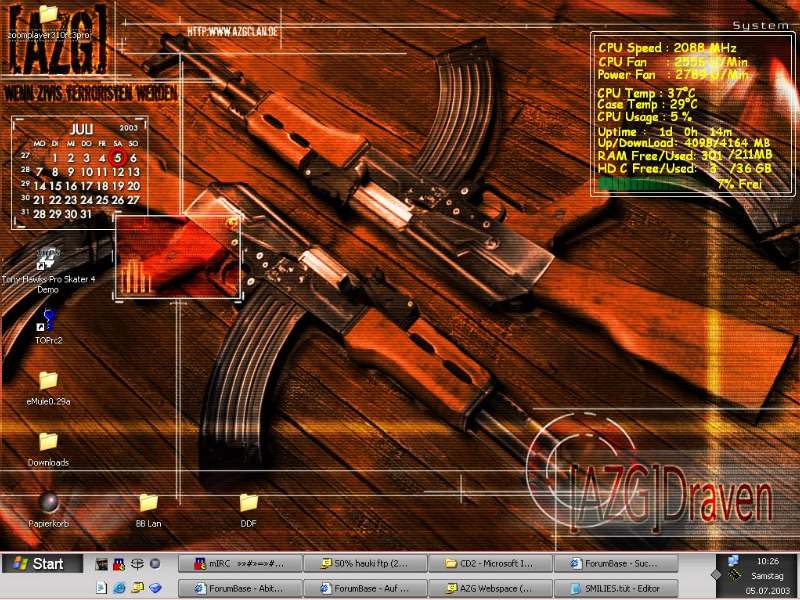Click the first quick launch icon beside Start
The width and height of the screenshot is (800, 600).
(x=102, y=564)
